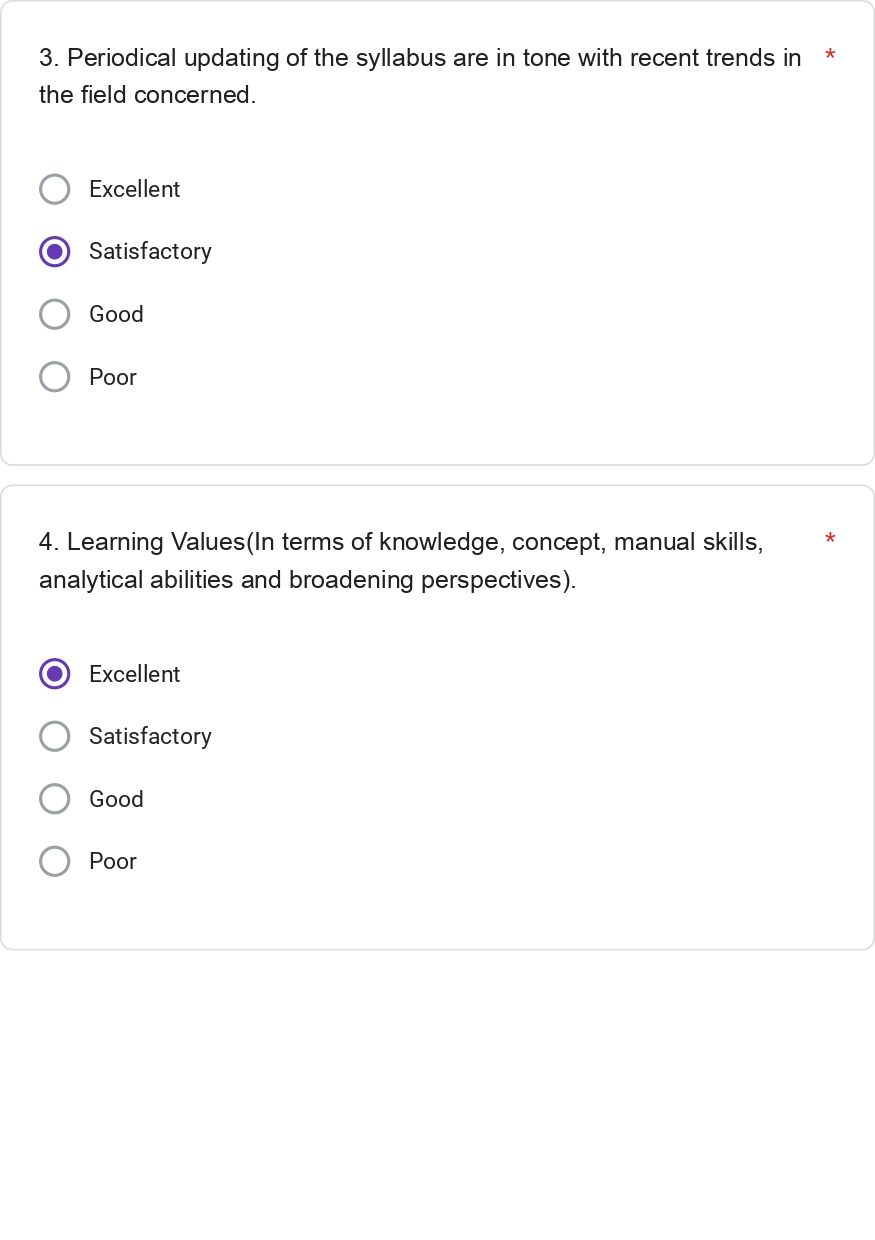Screen dimensions: 875x1240
Task: Click the 'Good' label text under question 4
Action: 116,799
